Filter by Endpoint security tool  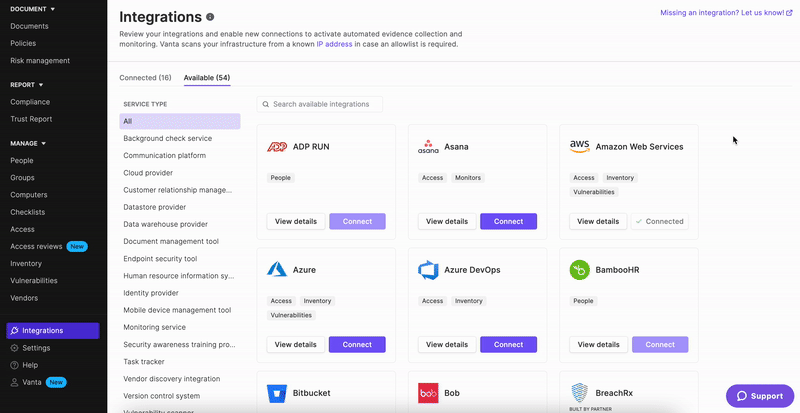click(x=160, y=259)
